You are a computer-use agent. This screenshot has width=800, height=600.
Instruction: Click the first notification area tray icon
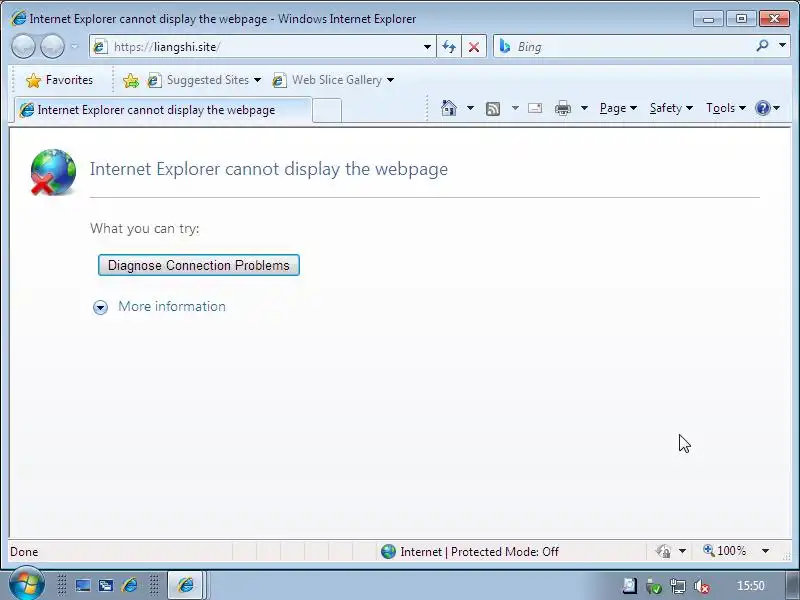coord(630,586)
